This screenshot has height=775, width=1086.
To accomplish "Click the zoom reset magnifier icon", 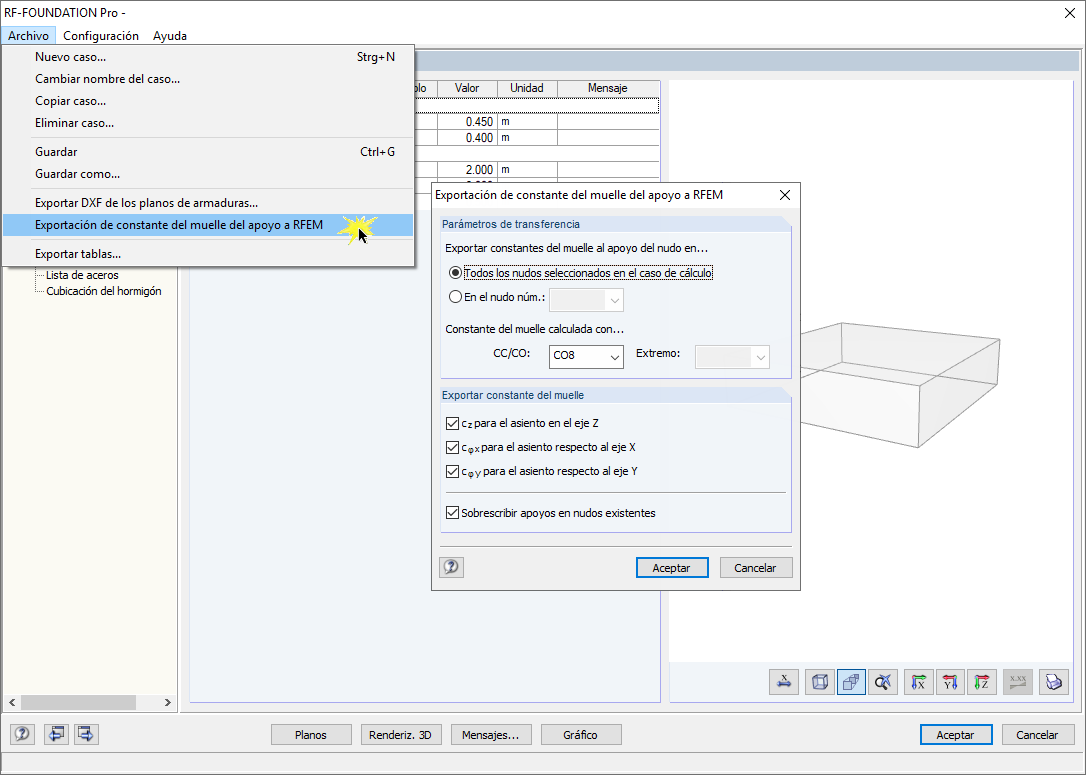I will click(x=883, y=682).
